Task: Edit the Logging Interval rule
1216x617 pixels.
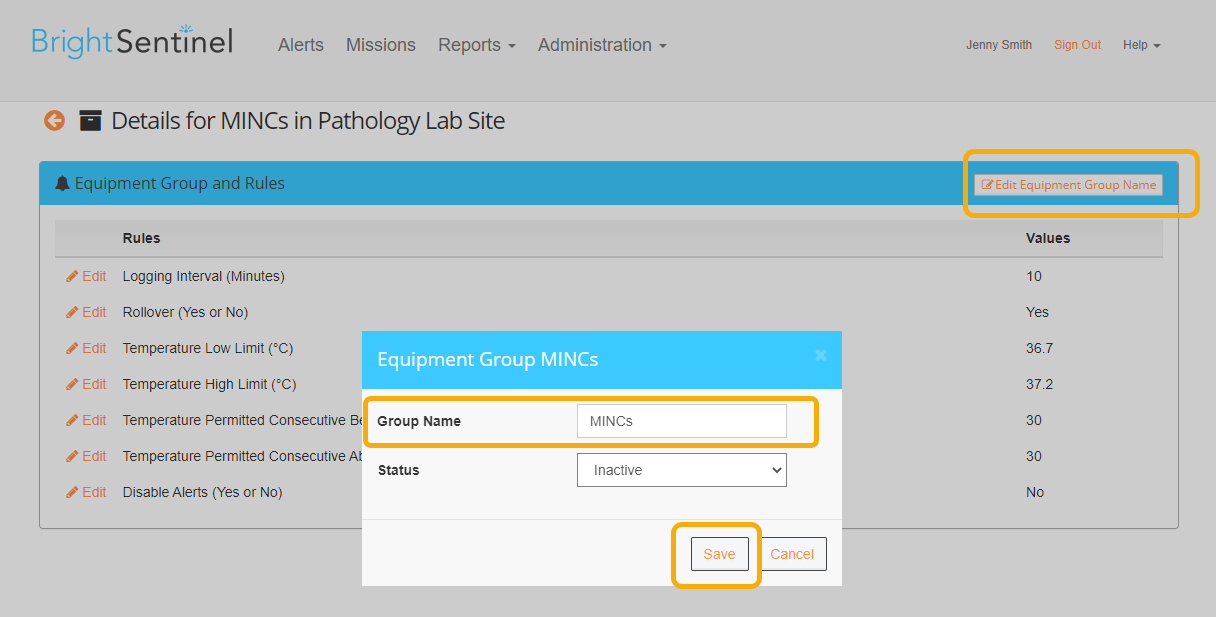Action: [86, 276]
